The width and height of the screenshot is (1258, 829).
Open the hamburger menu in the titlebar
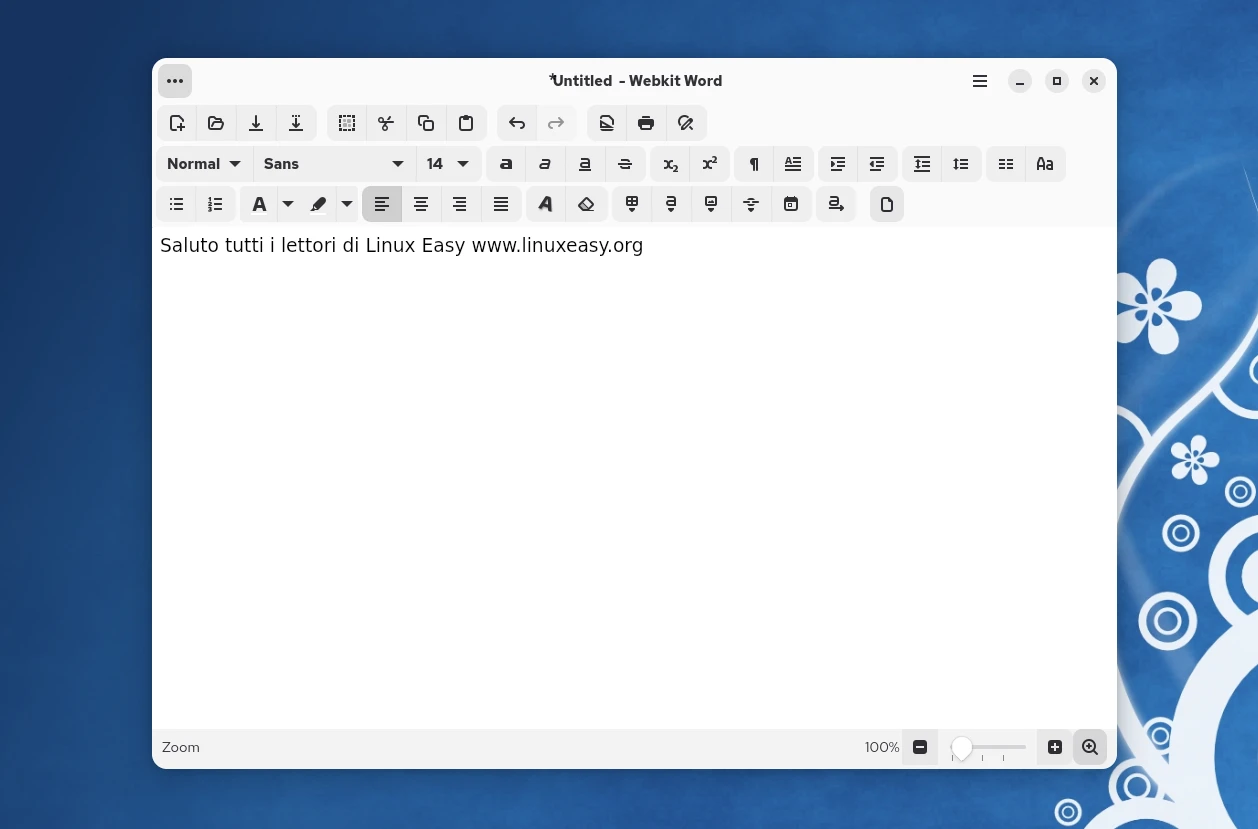tap(979, 81)
